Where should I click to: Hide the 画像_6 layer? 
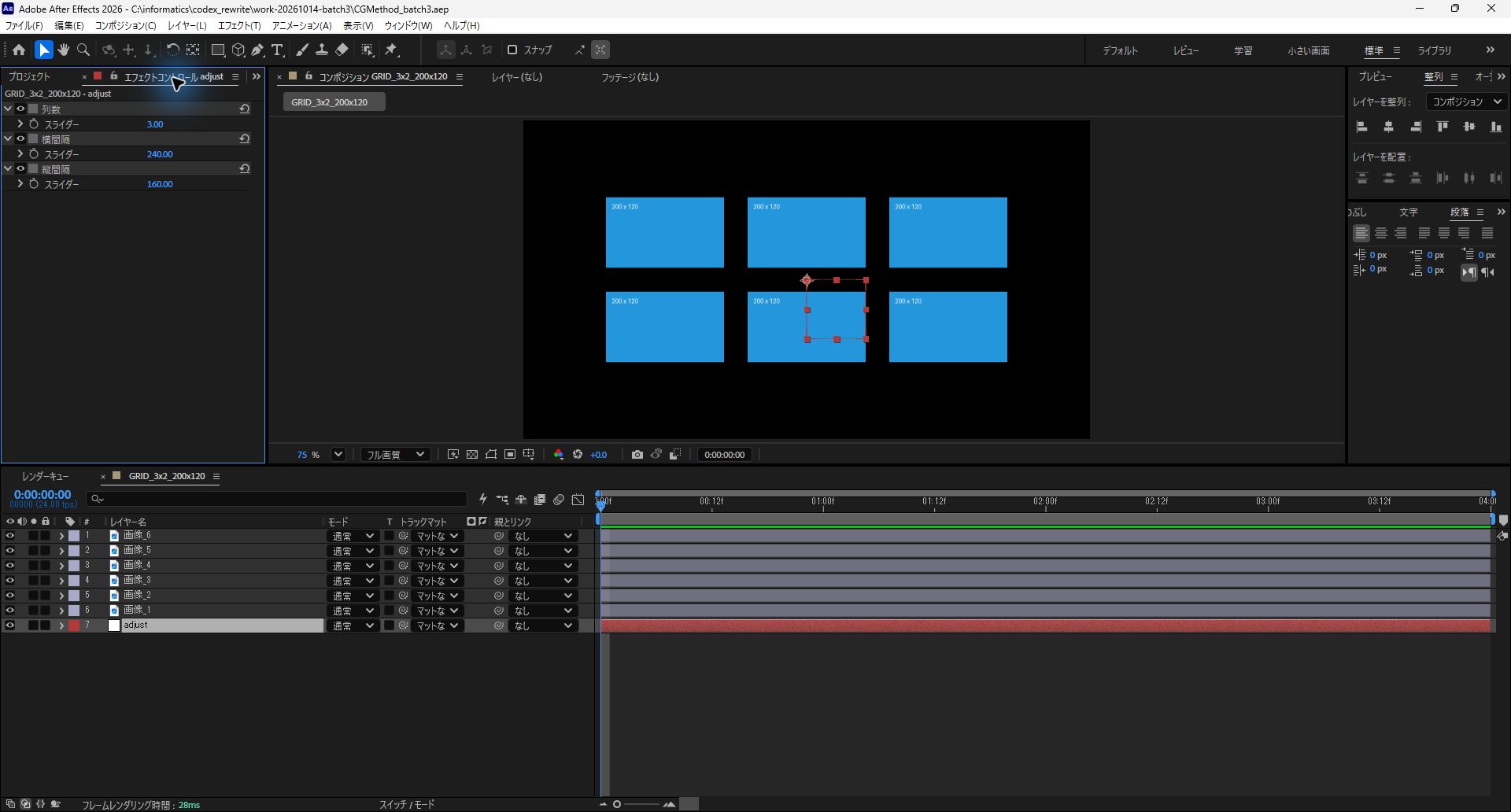pos(9,536)
